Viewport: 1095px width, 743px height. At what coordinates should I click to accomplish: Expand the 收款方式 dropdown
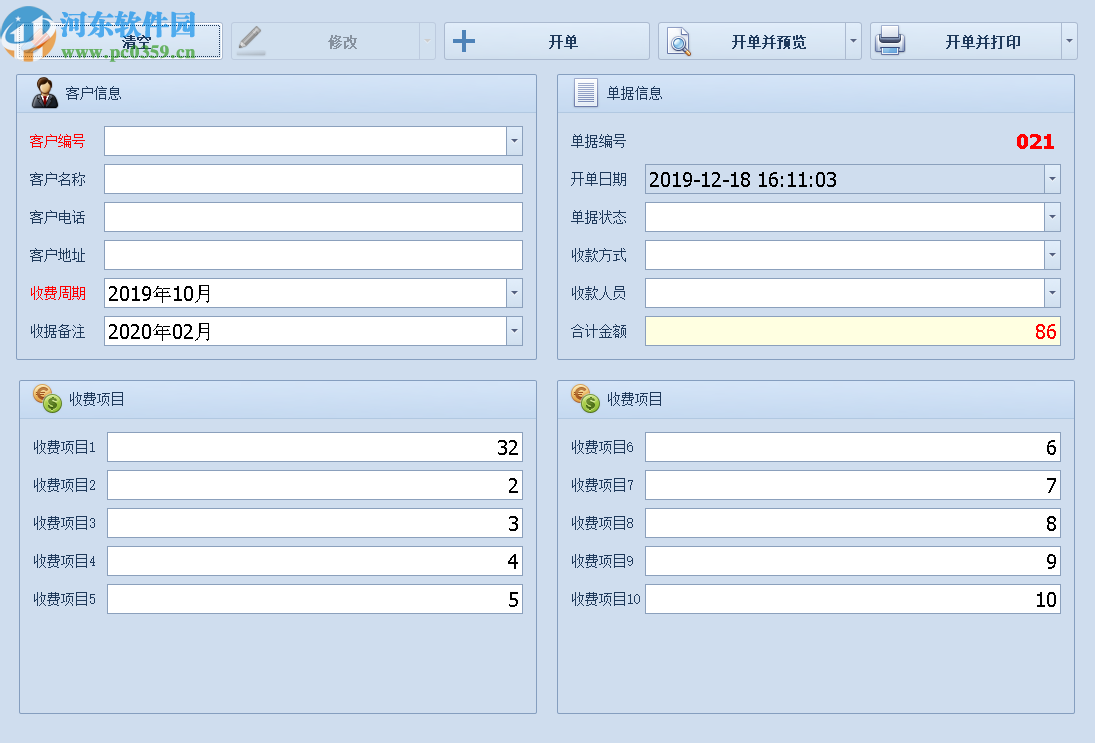[x=1052, y=255]
